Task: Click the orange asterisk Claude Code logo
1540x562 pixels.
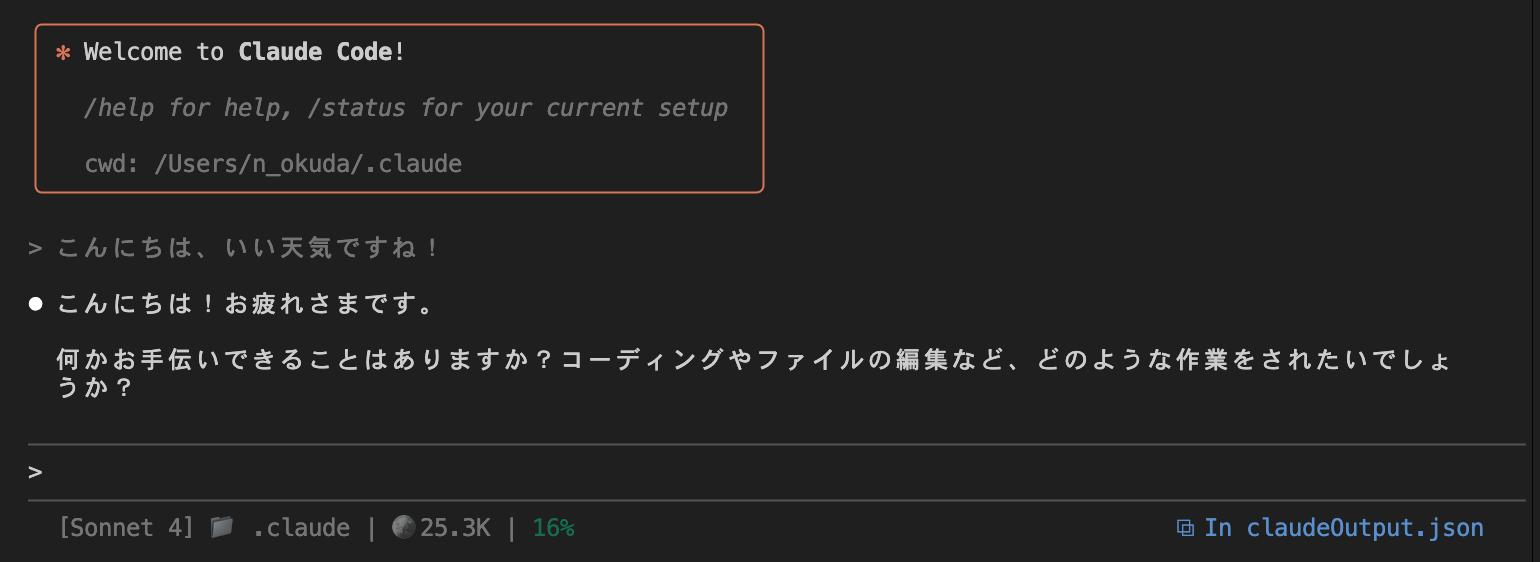Action: coord(63,53)
